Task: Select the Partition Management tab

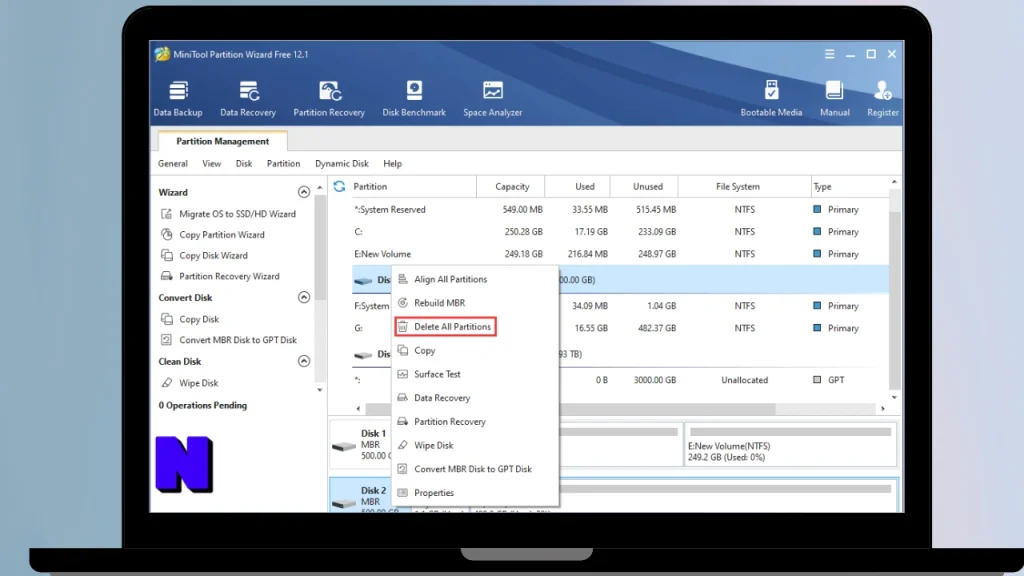Action: (222, 141)
